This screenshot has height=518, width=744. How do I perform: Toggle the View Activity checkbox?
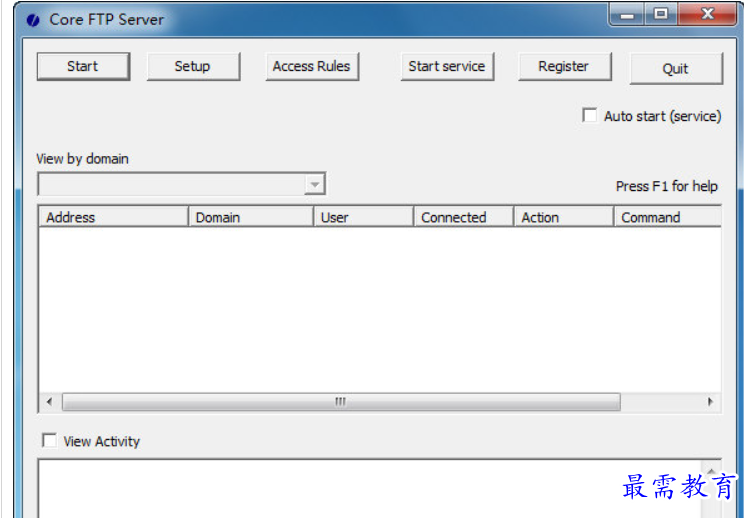tap(49, 441)
